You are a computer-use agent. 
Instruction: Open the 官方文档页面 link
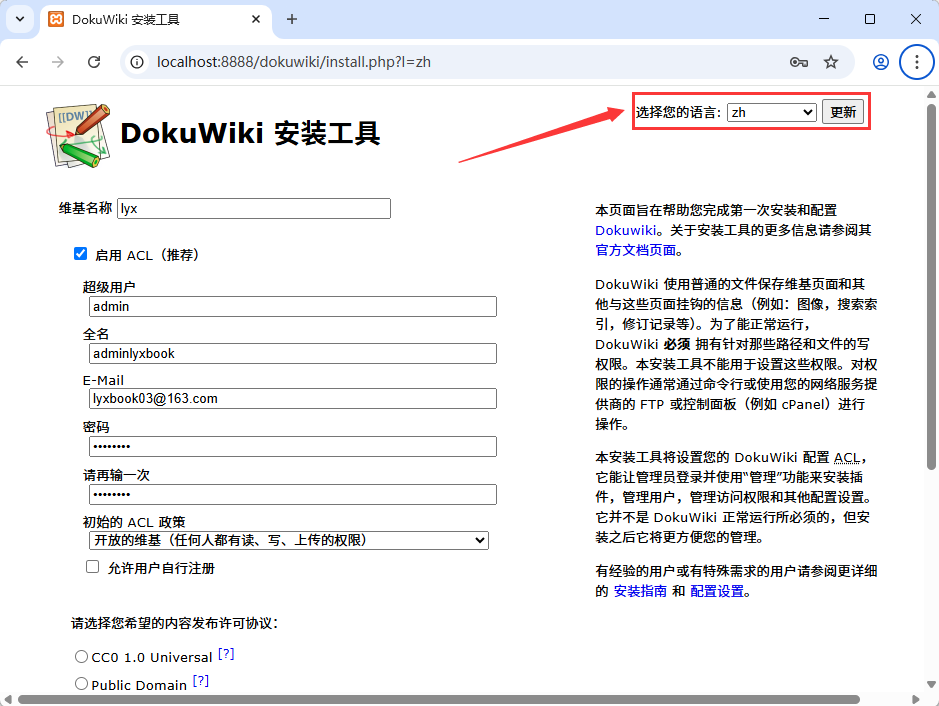tap(638, 248)
